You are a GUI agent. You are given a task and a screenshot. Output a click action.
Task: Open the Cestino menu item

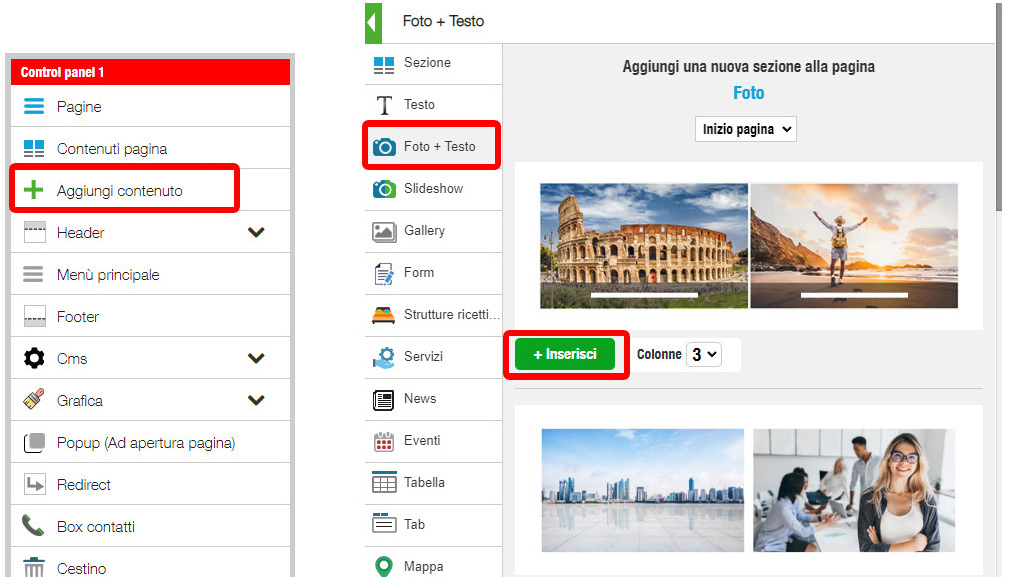(x=151, y=563)
